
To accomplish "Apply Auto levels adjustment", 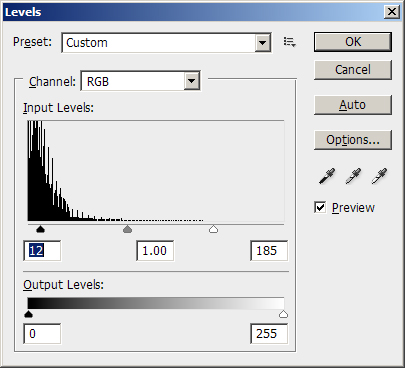I will [353, 105].
